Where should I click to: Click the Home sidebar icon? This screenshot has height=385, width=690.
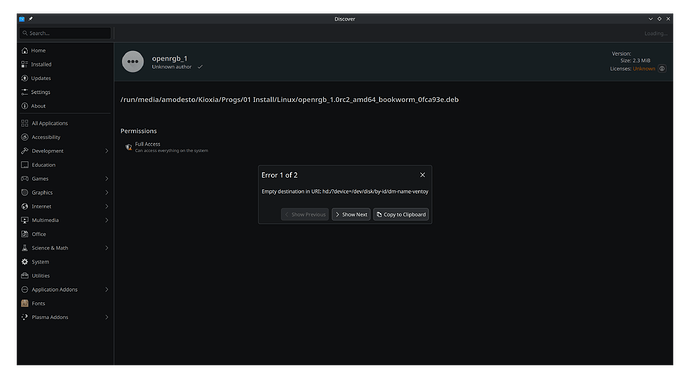pos(25,51)
